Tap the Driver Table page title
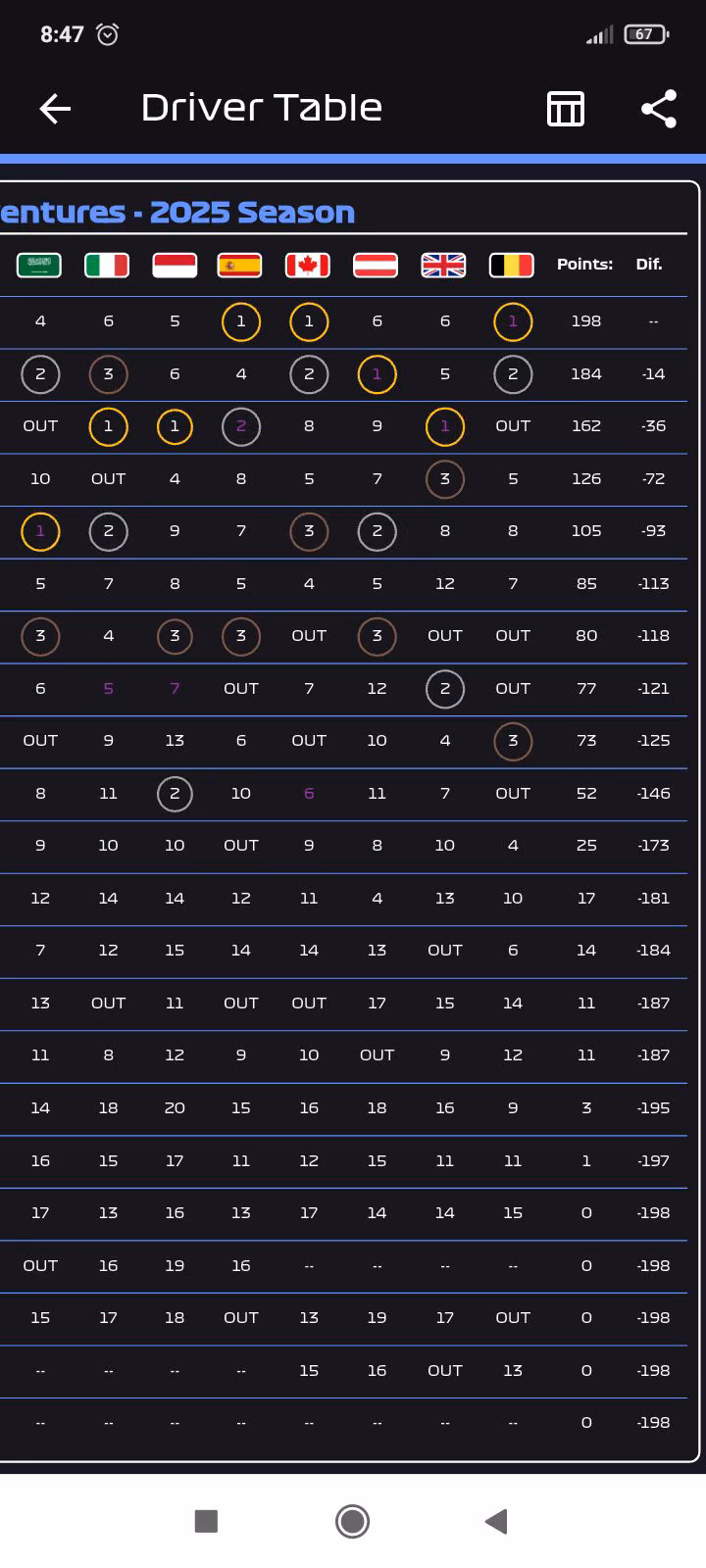Image resolution: width=706 pixels, height=1568 pixels. point(262,108)
